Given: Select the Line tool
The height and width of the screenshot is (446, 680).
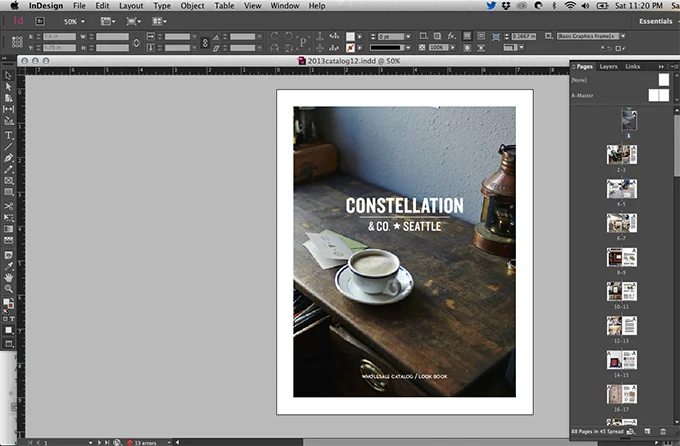Looking at the screenshot, I should (8, 147).
